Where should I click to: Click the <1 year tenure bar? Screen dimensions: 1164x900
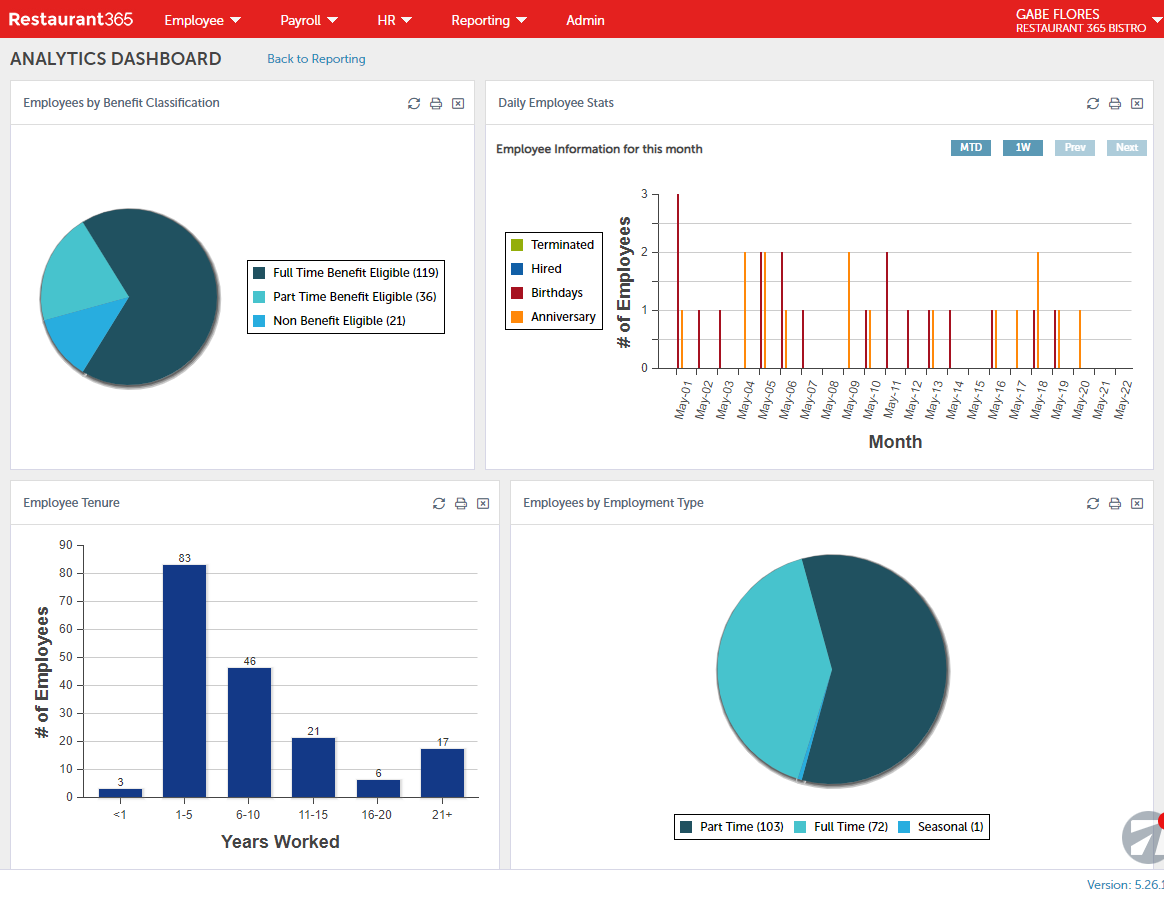coord(120,793)
